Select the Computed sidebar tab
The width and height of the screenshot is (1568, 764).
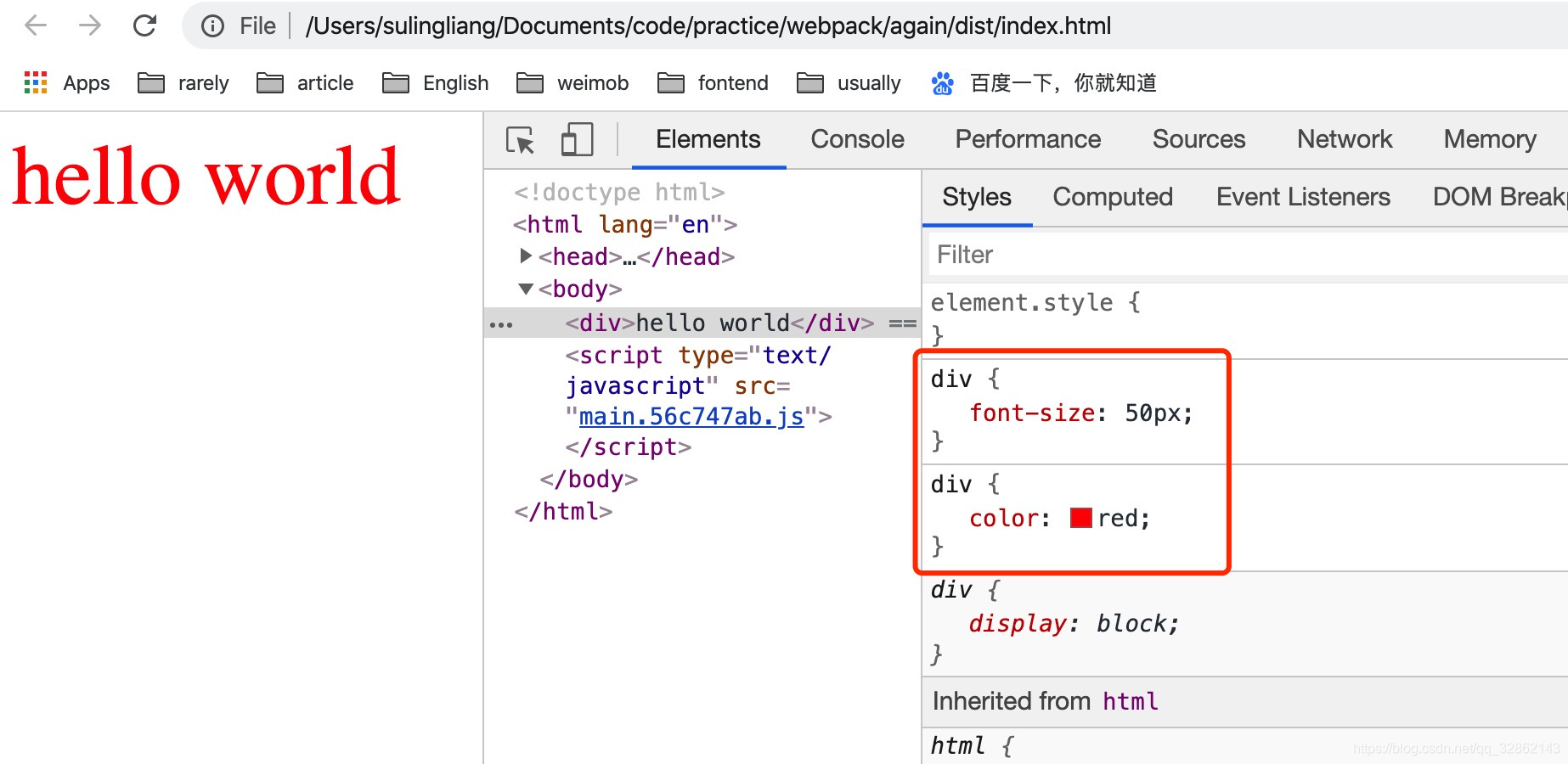pos(1113,197)
